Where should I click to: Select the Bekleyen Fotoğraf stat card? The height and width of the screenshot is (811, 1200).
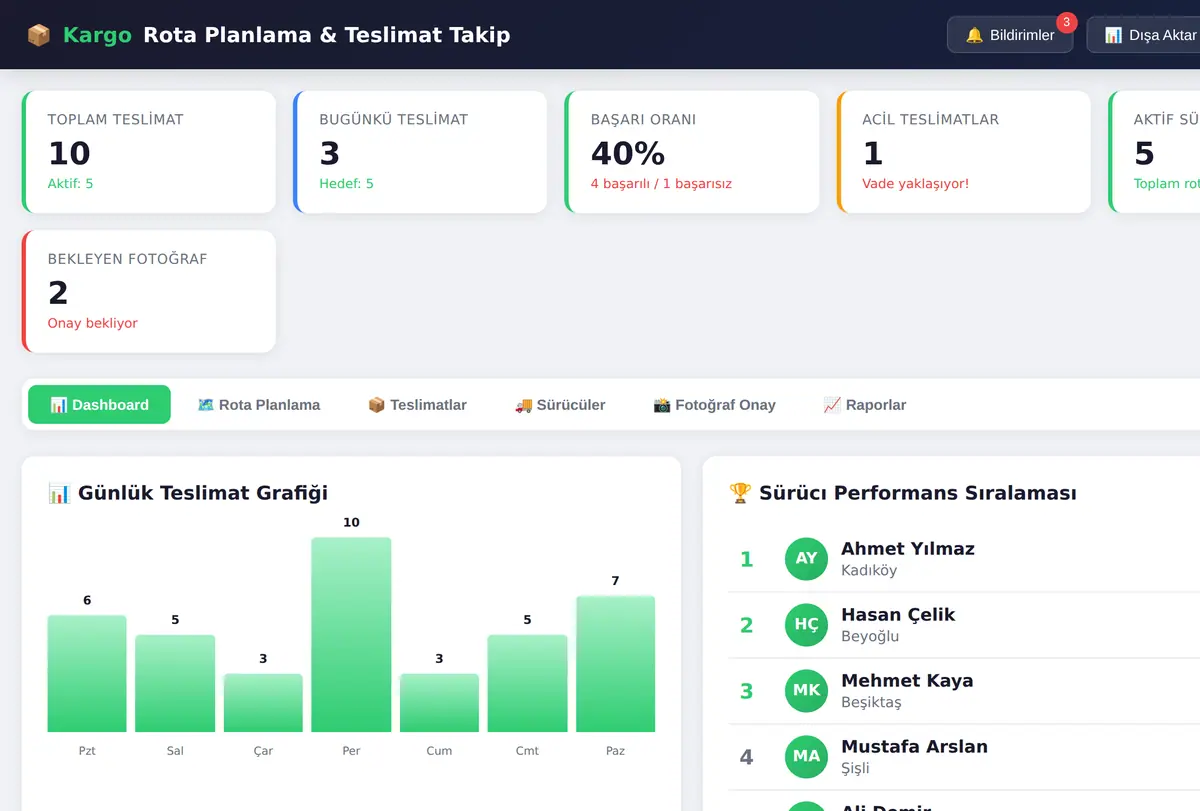149,292
